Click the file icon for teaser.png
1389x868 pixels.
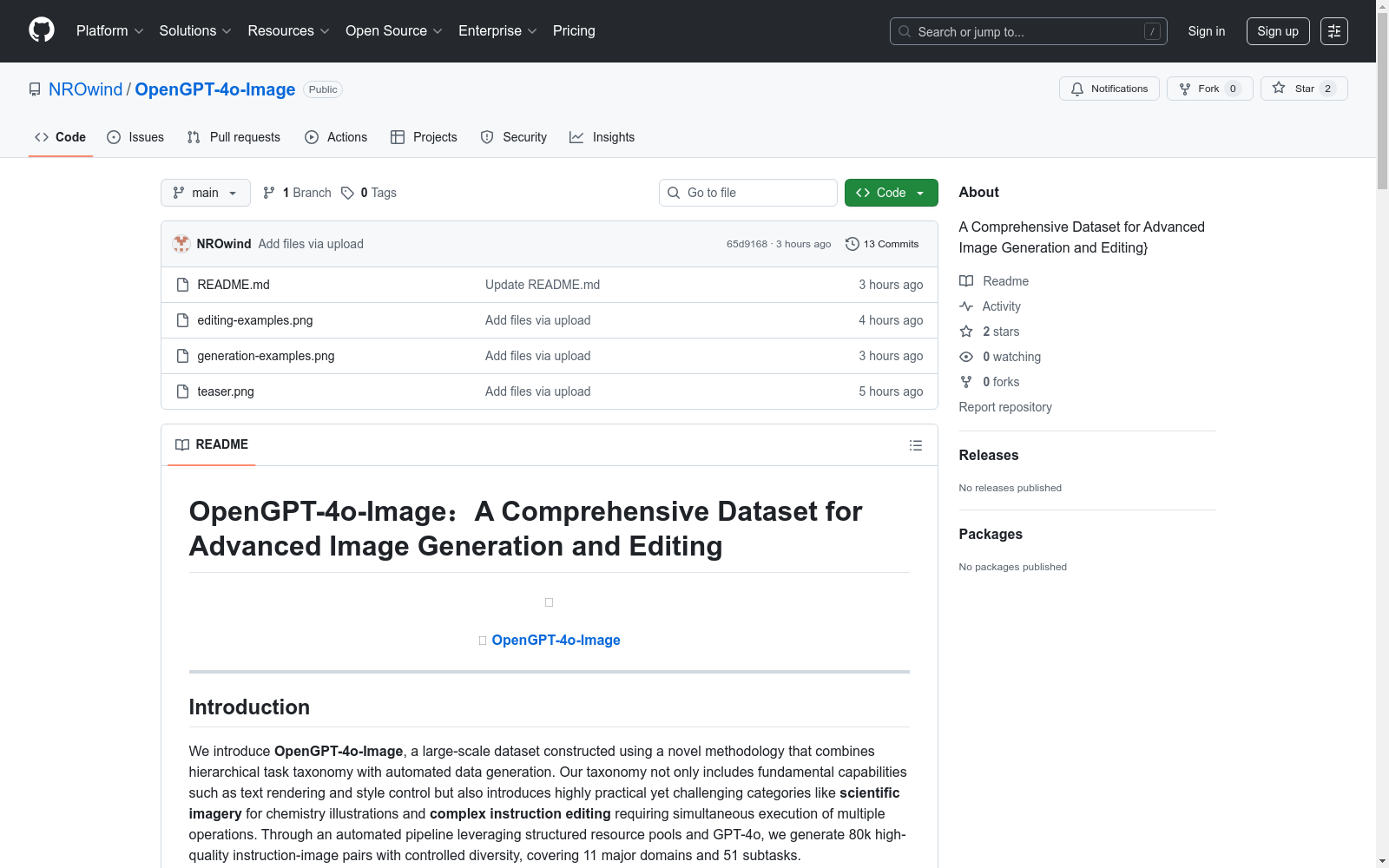(x=182, y=391)
